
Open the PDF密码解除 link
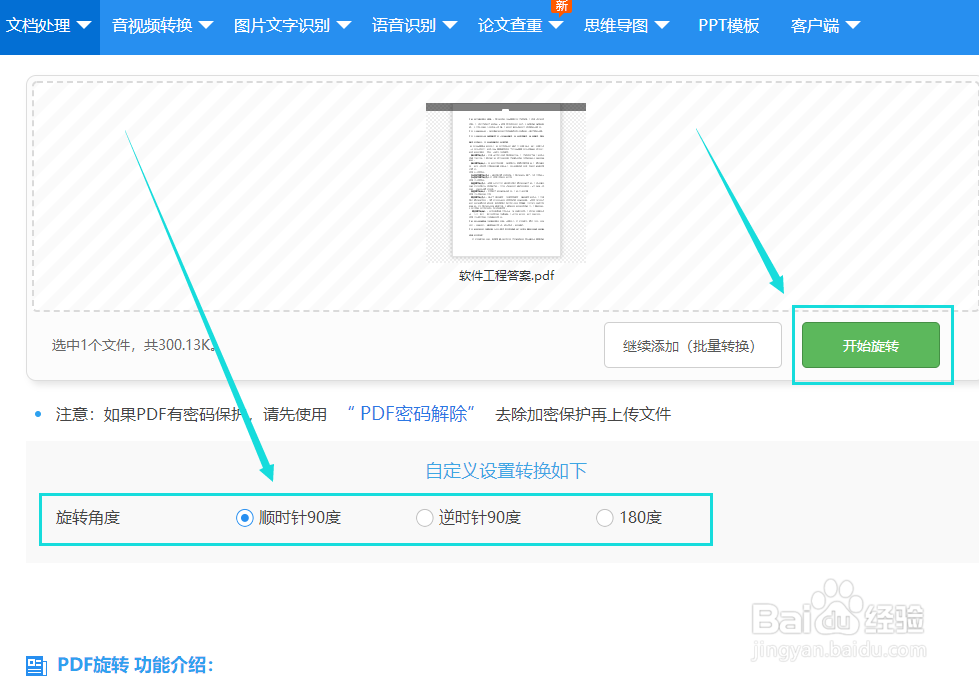(411, 413)
